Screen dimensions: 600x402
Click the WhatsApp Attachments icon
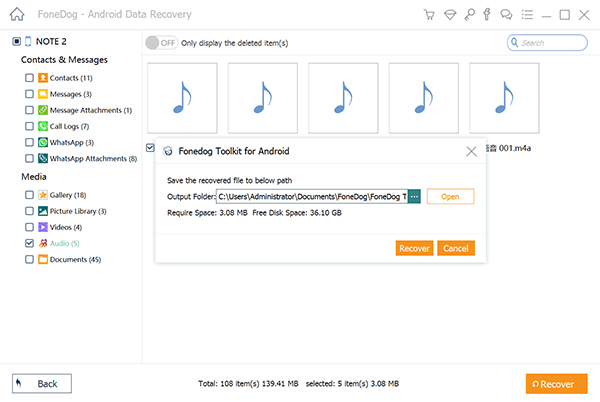pyautogui.click(x=43, y=158)
